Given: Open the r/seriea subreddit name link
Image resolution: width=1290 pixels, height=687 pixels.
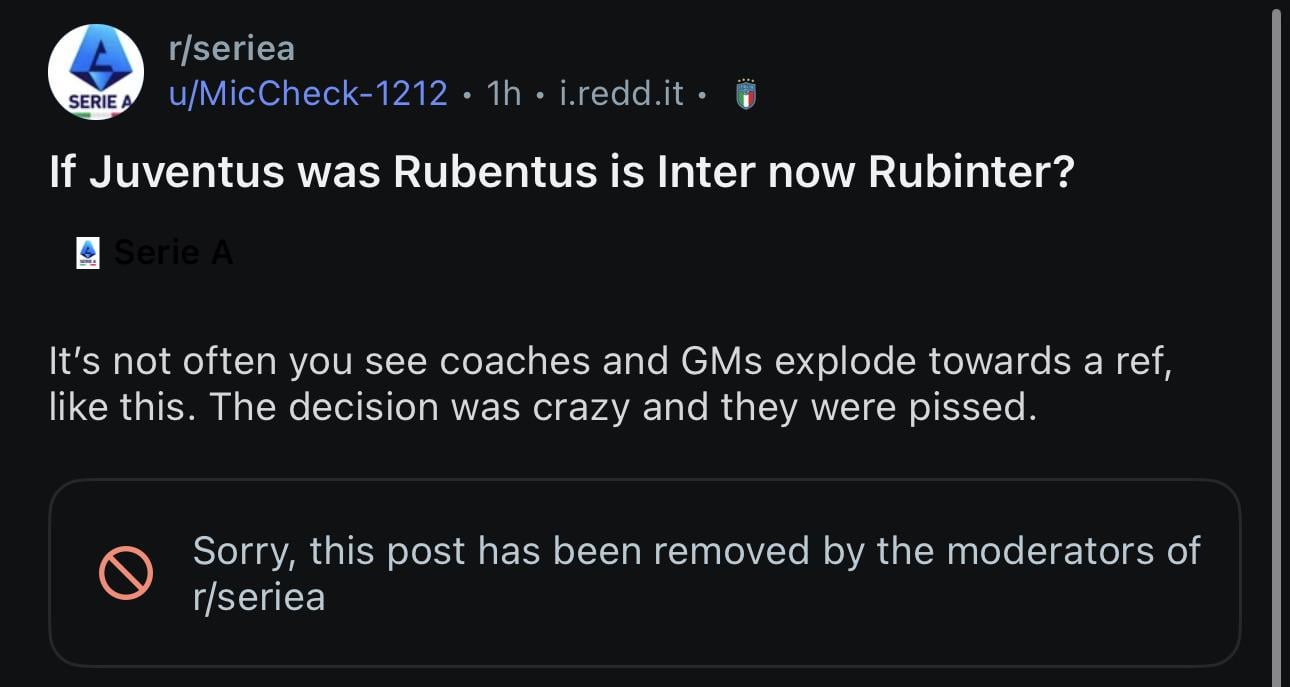Looking at the screenshot, I should (x=231, y=48).
